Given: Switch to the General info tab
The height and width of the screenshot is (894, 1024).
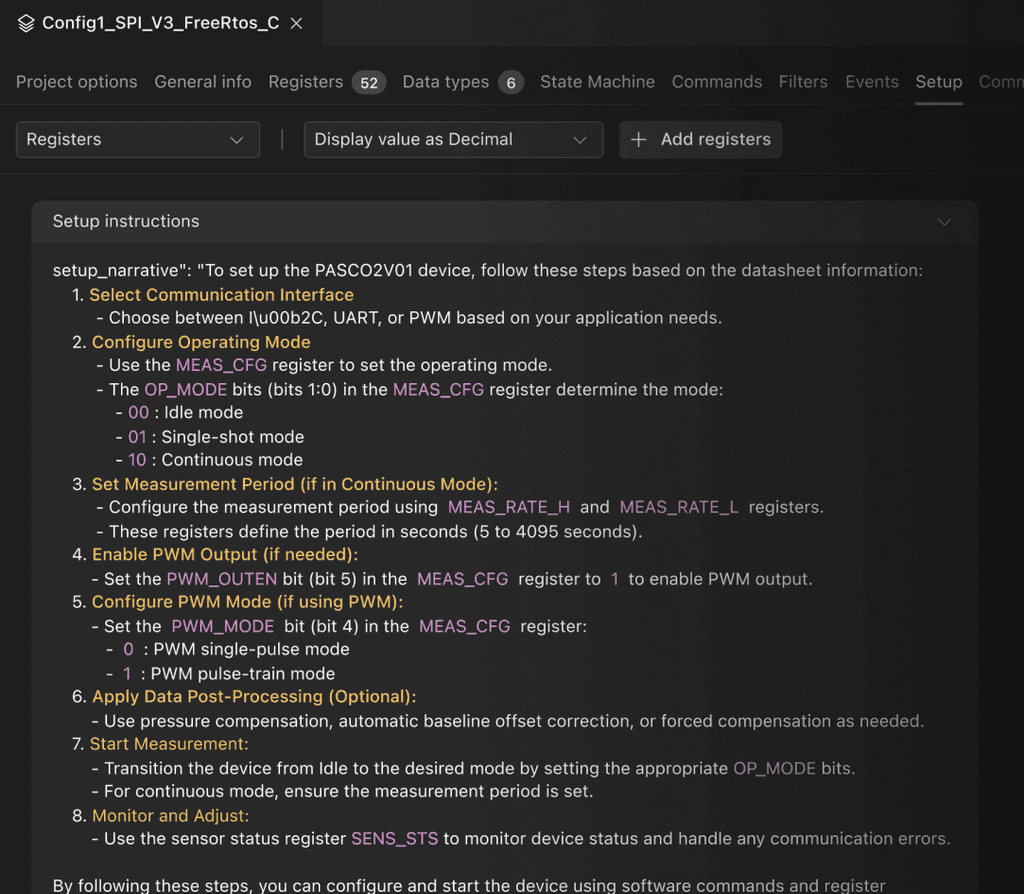Looking at the screenshot, I should 202,82.
